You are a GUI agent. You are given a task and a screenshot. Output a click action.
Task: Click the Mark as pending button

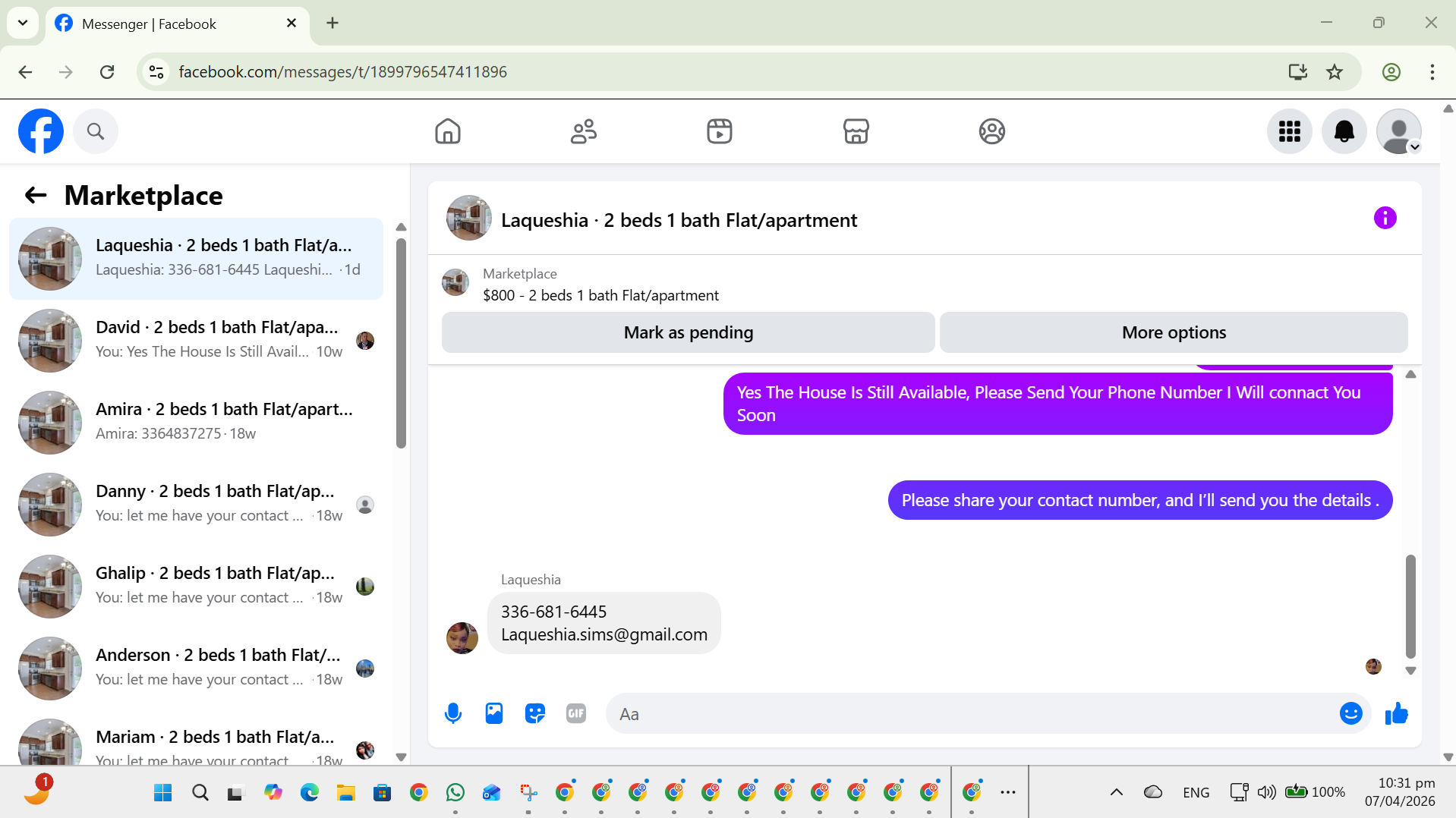[x=689, y=332]
